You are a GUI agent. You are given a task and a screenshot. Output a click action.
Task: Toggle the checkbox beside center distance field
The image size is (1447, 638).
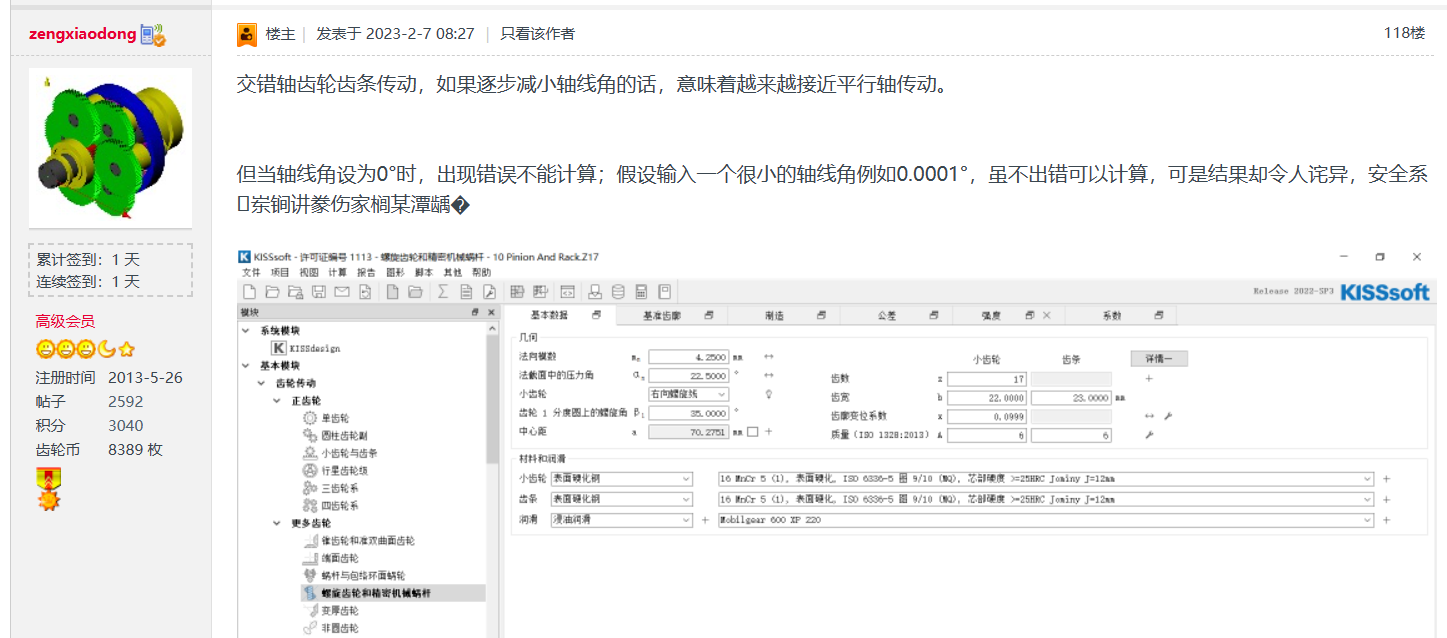tap(753, 432)
